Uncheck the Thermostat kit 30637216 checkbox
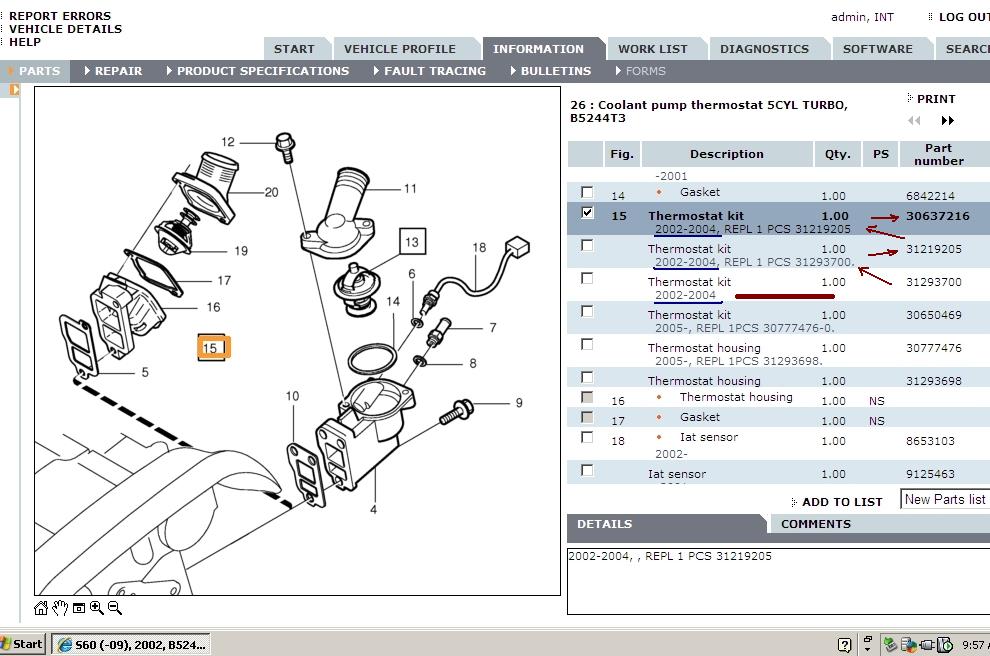This screenshot has height=656, width=990. click(x=587, y=215)
